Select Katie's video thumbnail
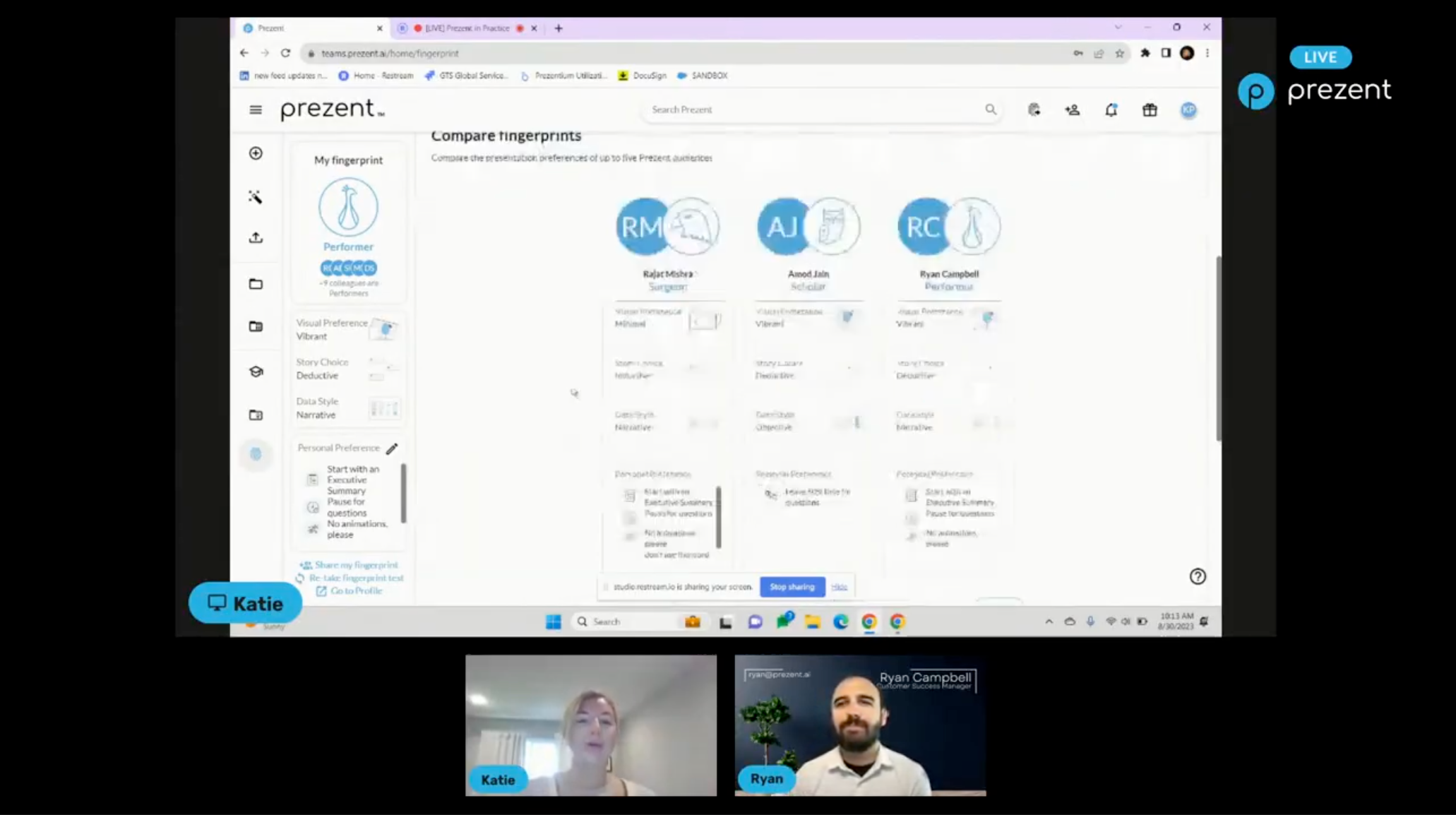Image resolution: width=1456 pixels, height=815 pixels. click(591, 725)
